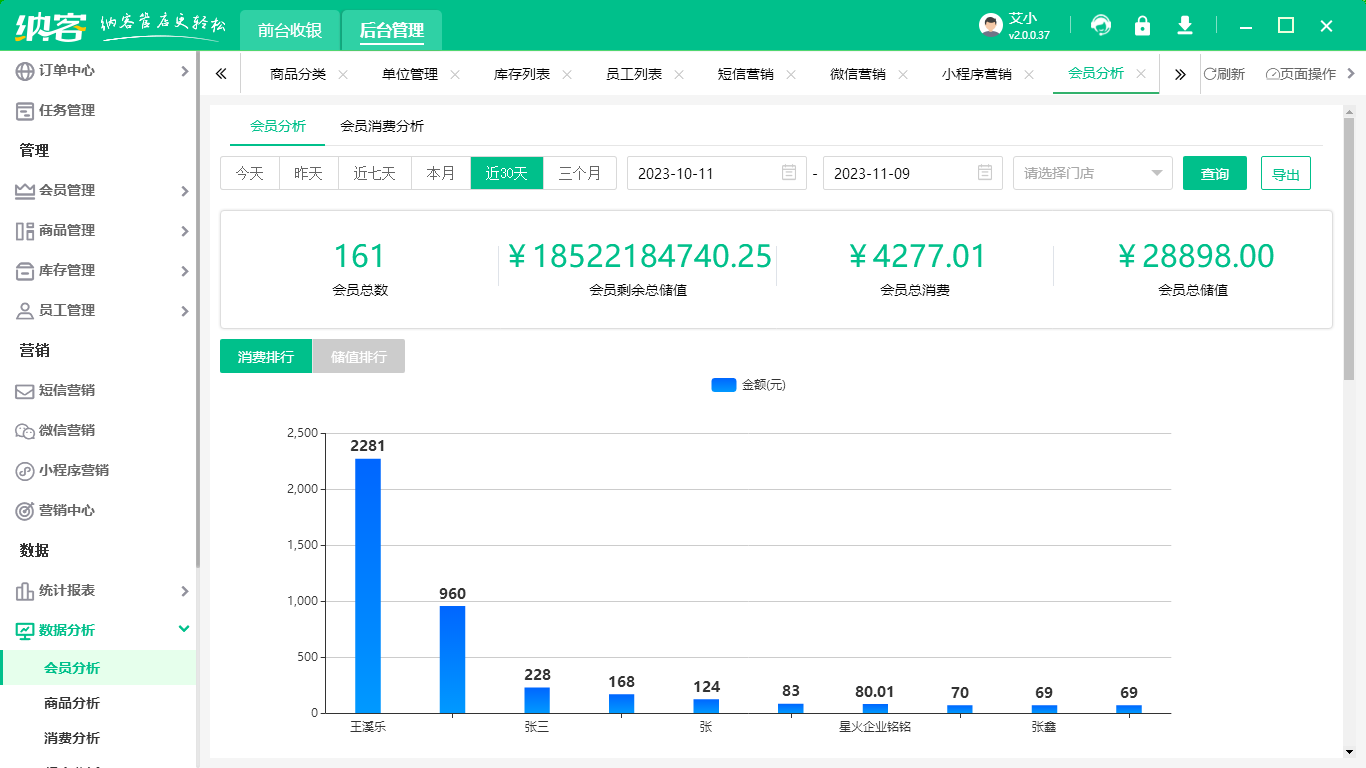The width and height of the screenshot is (1366, 768).
Task: Click the green 查询 button
Action: pyautogui.click(x=1214, y=173)
